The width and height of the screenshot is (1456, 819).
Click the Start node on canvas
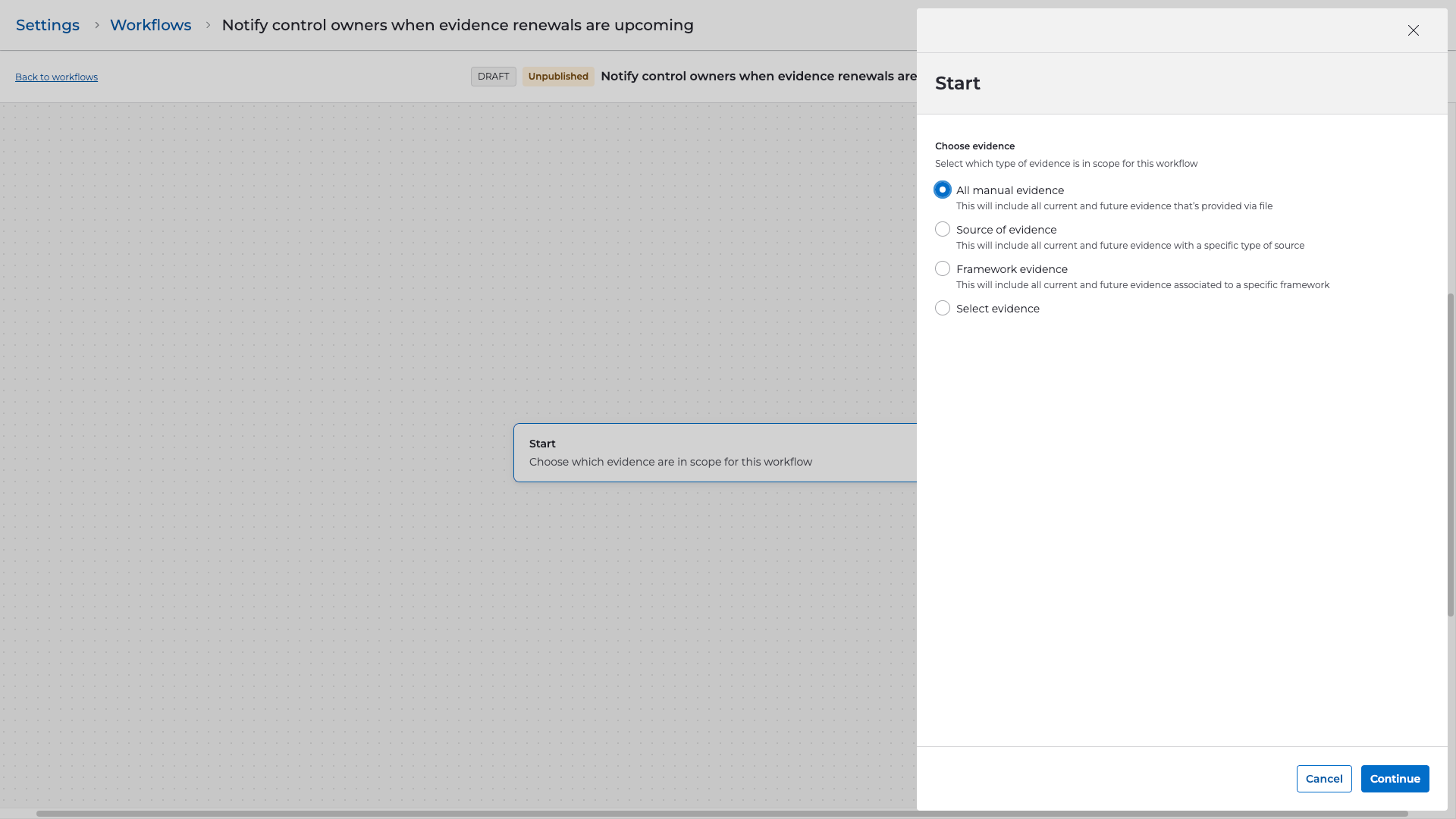coord(713,453)
